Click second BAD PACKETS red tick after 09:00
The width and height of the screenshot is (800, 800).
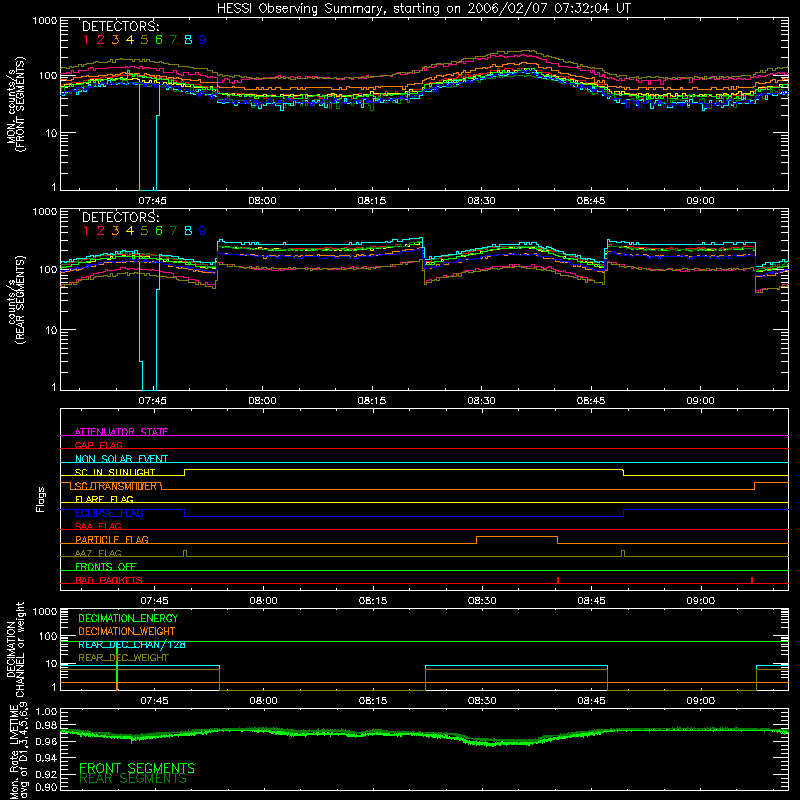click(752, 580)
